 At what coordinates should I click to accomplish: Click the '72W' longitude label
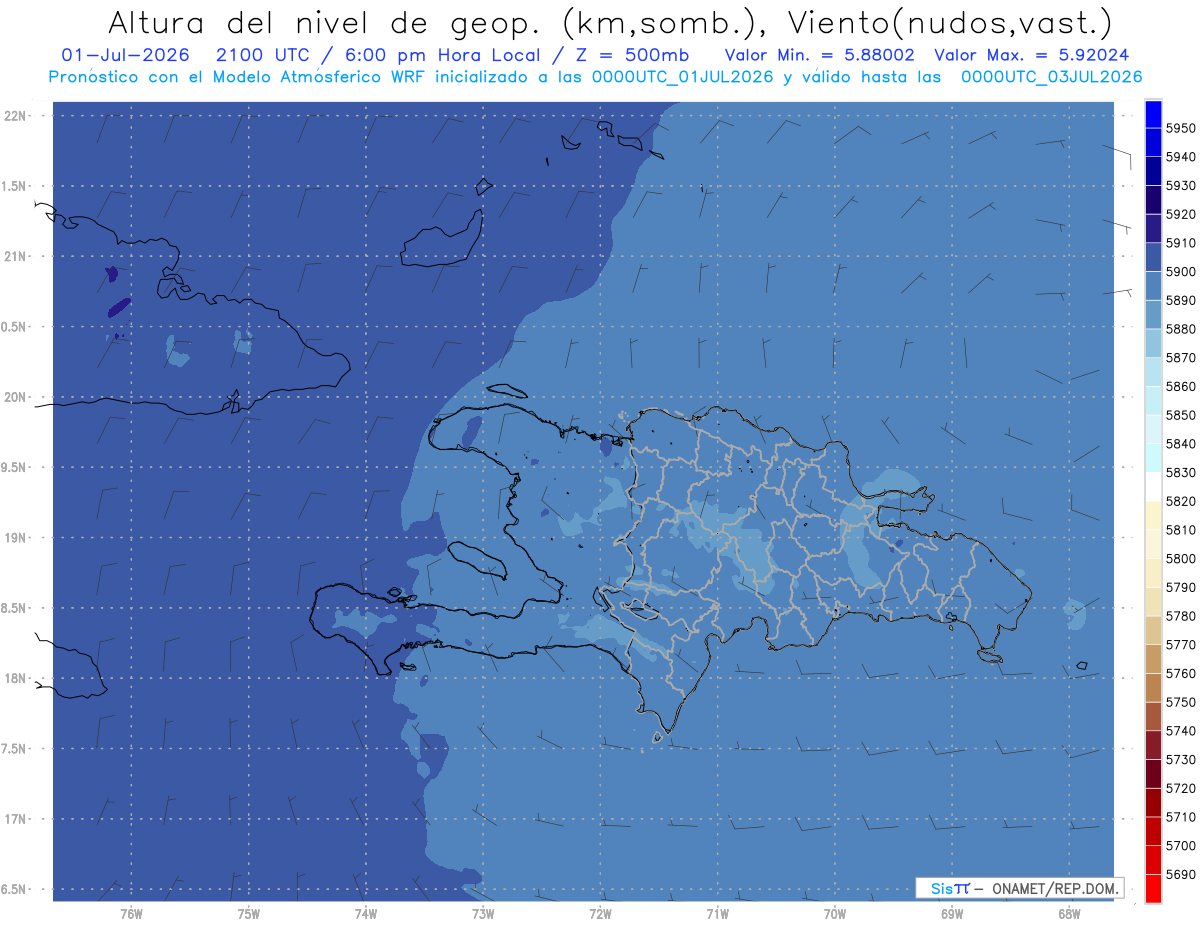pos(600,913)
